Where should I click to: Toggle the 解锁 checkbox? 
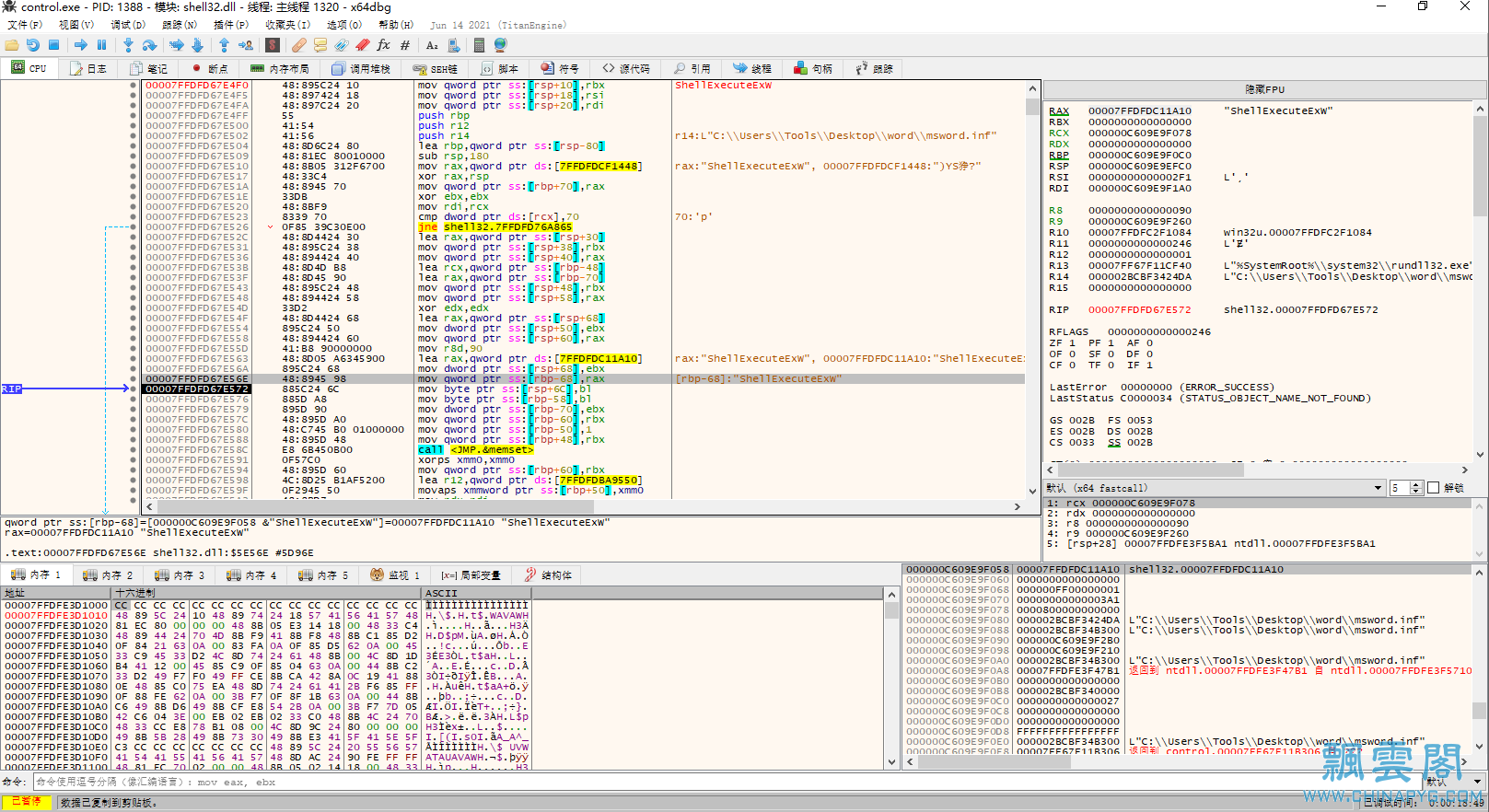pyautogui.click(x=1433, y=488)
